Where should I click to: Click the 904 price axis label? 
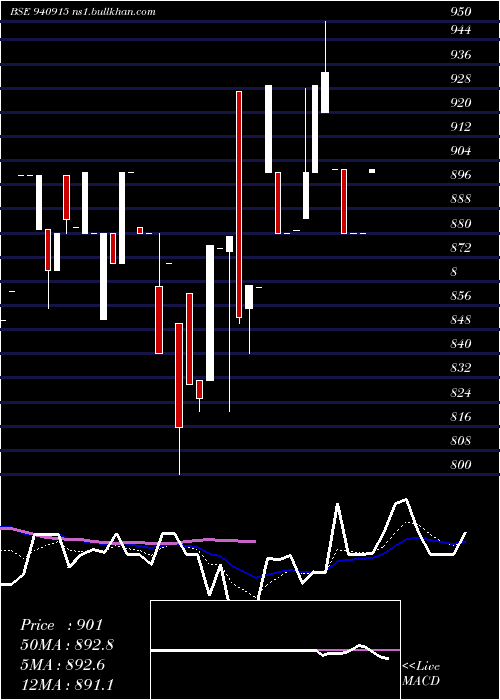pos(461,151)
